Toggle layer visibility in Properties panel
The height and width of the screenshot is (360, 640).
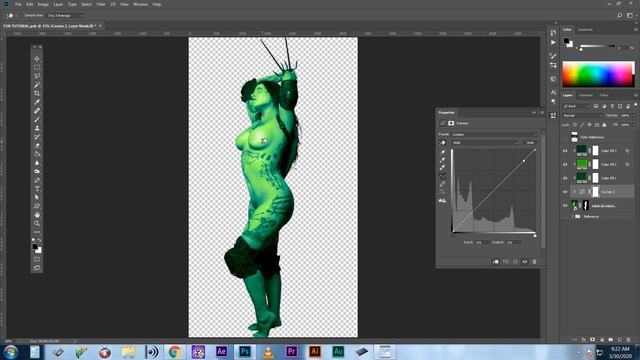point(525,262)
